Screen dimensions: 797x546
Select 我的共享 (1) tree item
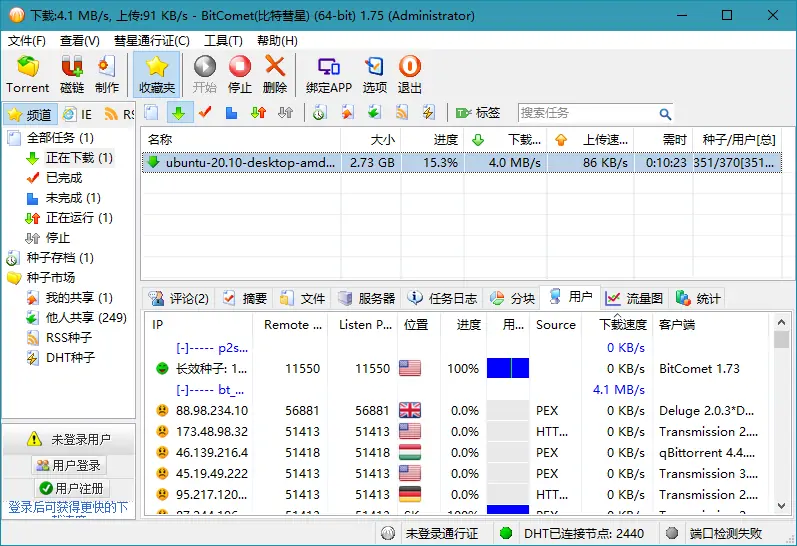tap(79, 297)
